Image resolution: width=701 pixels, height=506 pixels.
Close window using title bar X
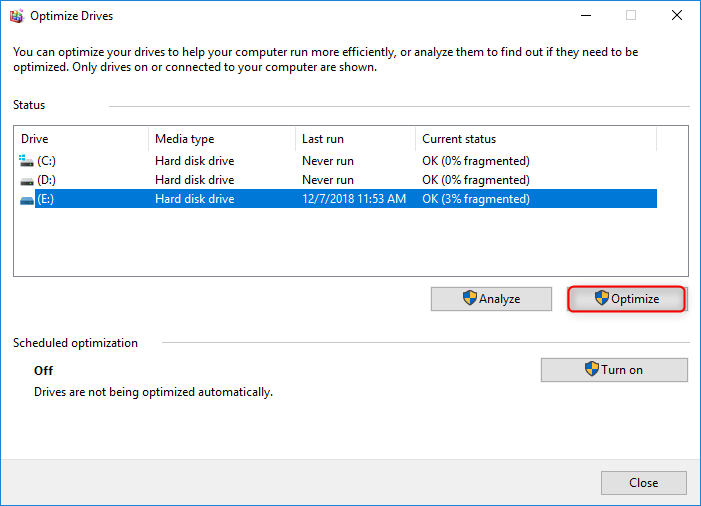click(x=677, y=16)
